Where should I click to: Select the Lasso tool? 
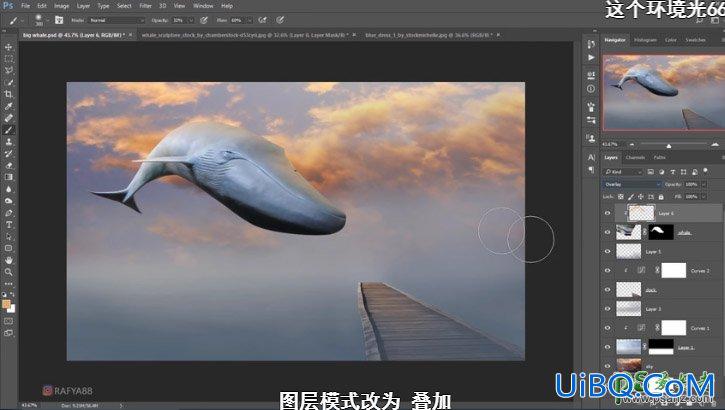8,71
